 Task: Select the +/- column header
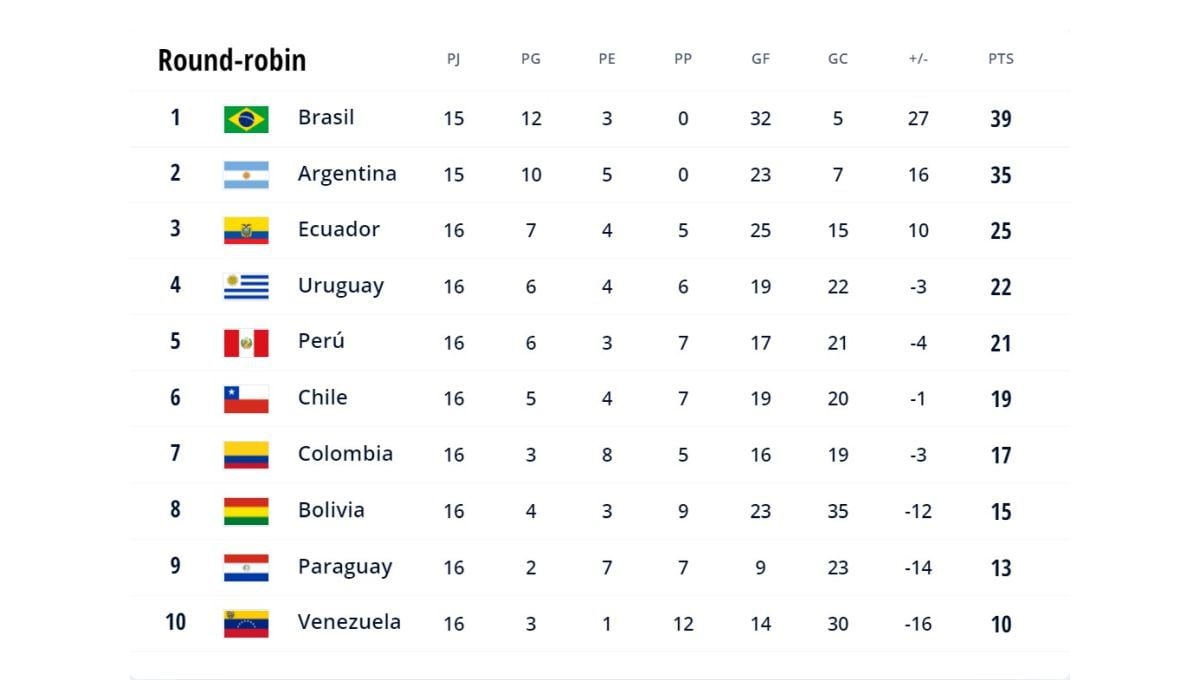click(x=918, y=59)
